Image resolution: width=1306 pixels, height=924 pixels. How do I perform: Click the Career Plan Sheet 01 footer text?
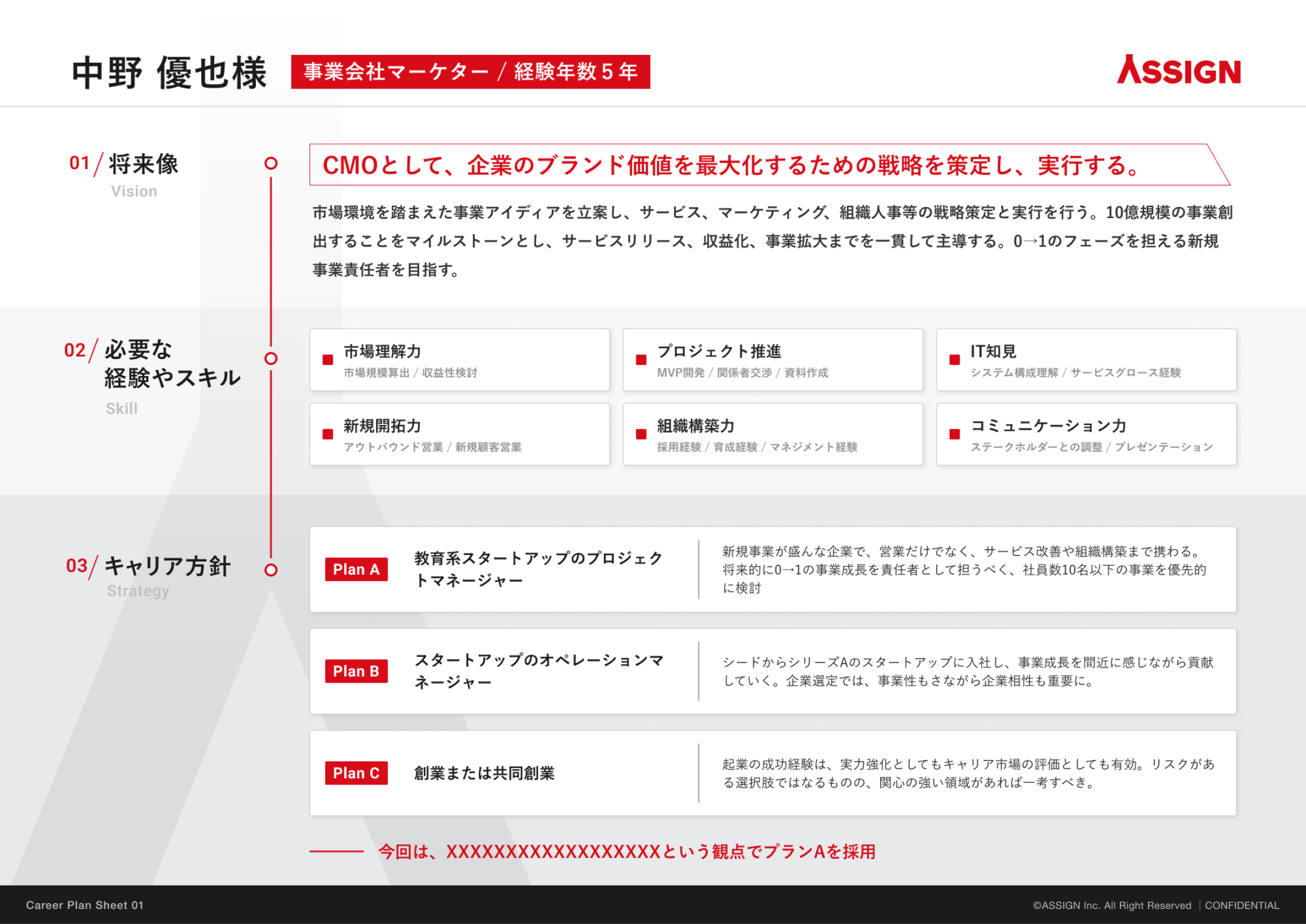tap(85, 905)
